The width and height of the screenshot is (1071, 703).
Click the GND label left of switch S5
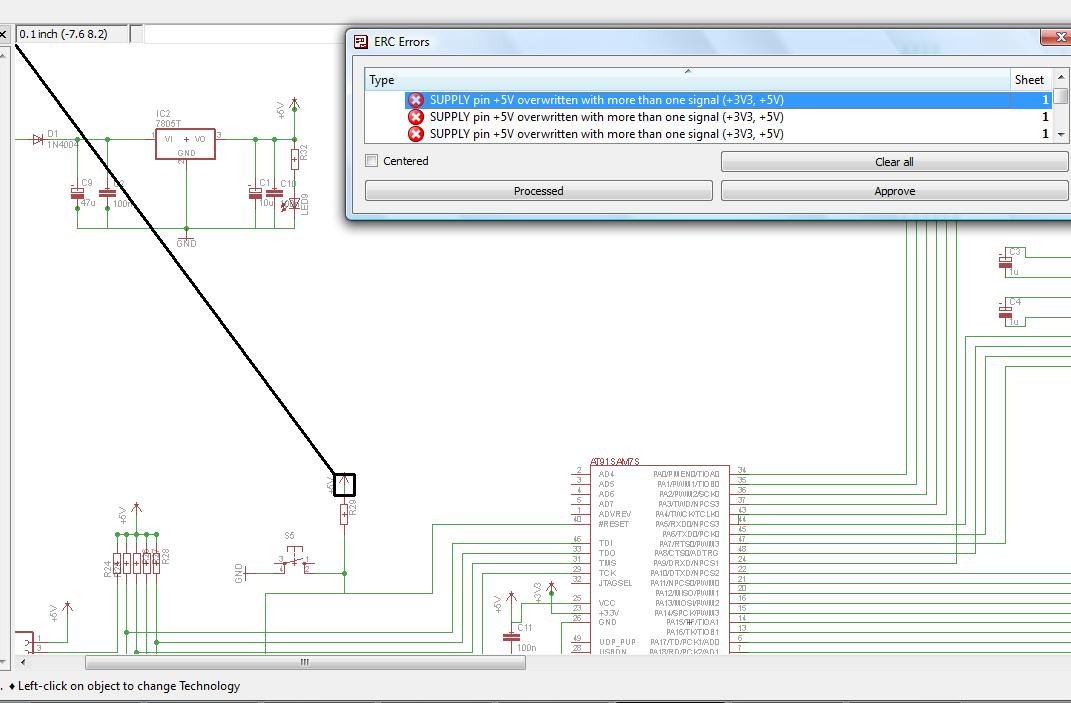(x=239, y=573)
